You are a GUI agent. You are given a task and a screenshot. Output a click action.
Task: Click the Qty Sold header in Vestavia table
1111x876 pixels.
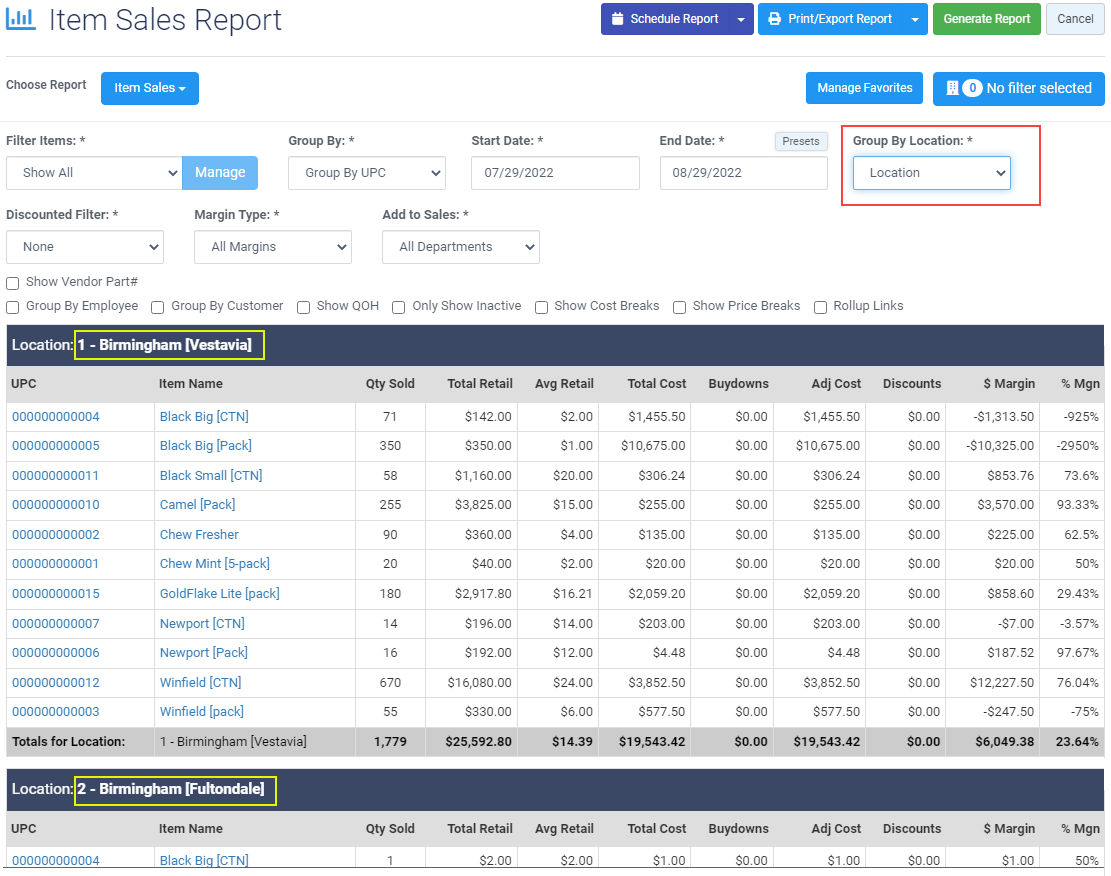point(390,383)
